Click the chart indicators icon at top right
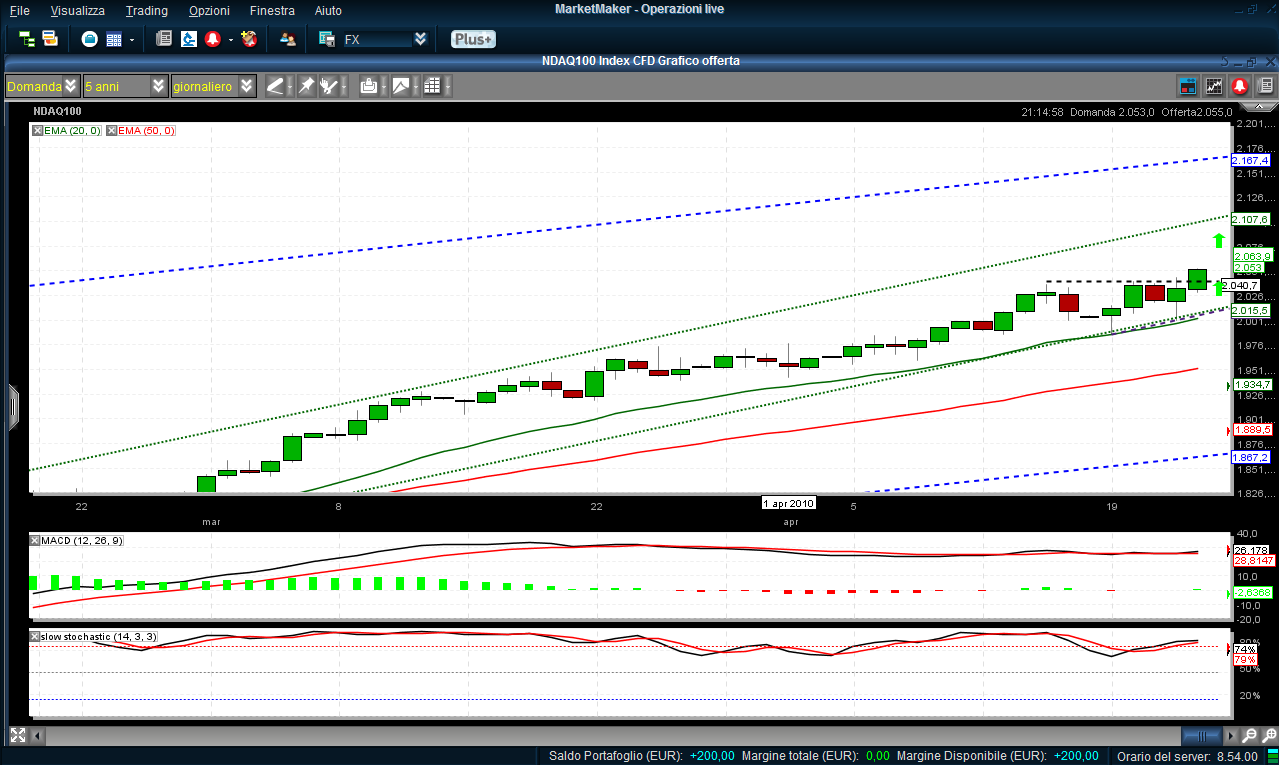 click(x=1214, y=87)
